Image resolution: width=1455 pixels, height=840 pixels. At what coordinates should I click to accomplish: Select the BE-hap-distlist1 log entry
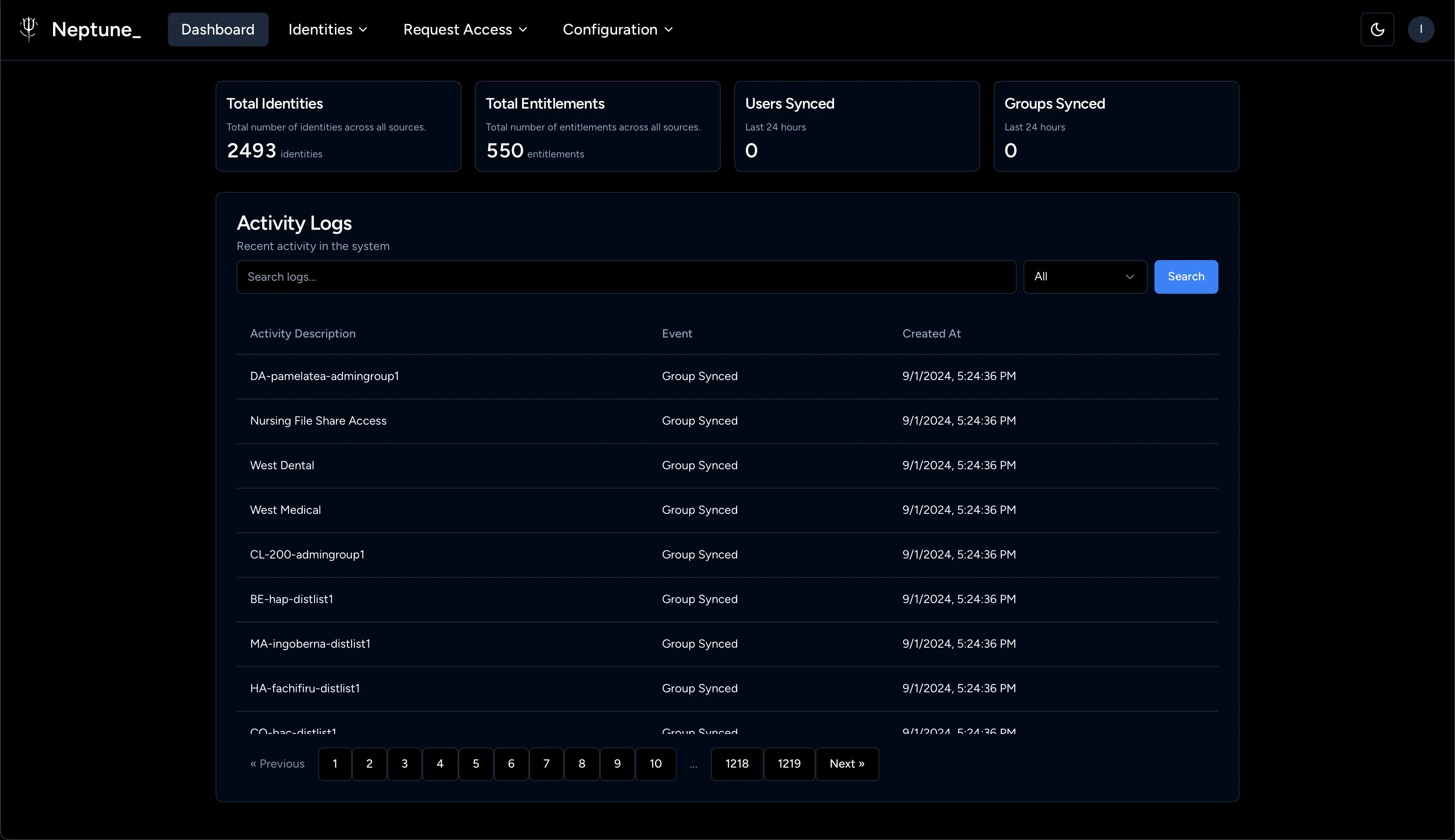pyautogui.click(x=727, y=599)
